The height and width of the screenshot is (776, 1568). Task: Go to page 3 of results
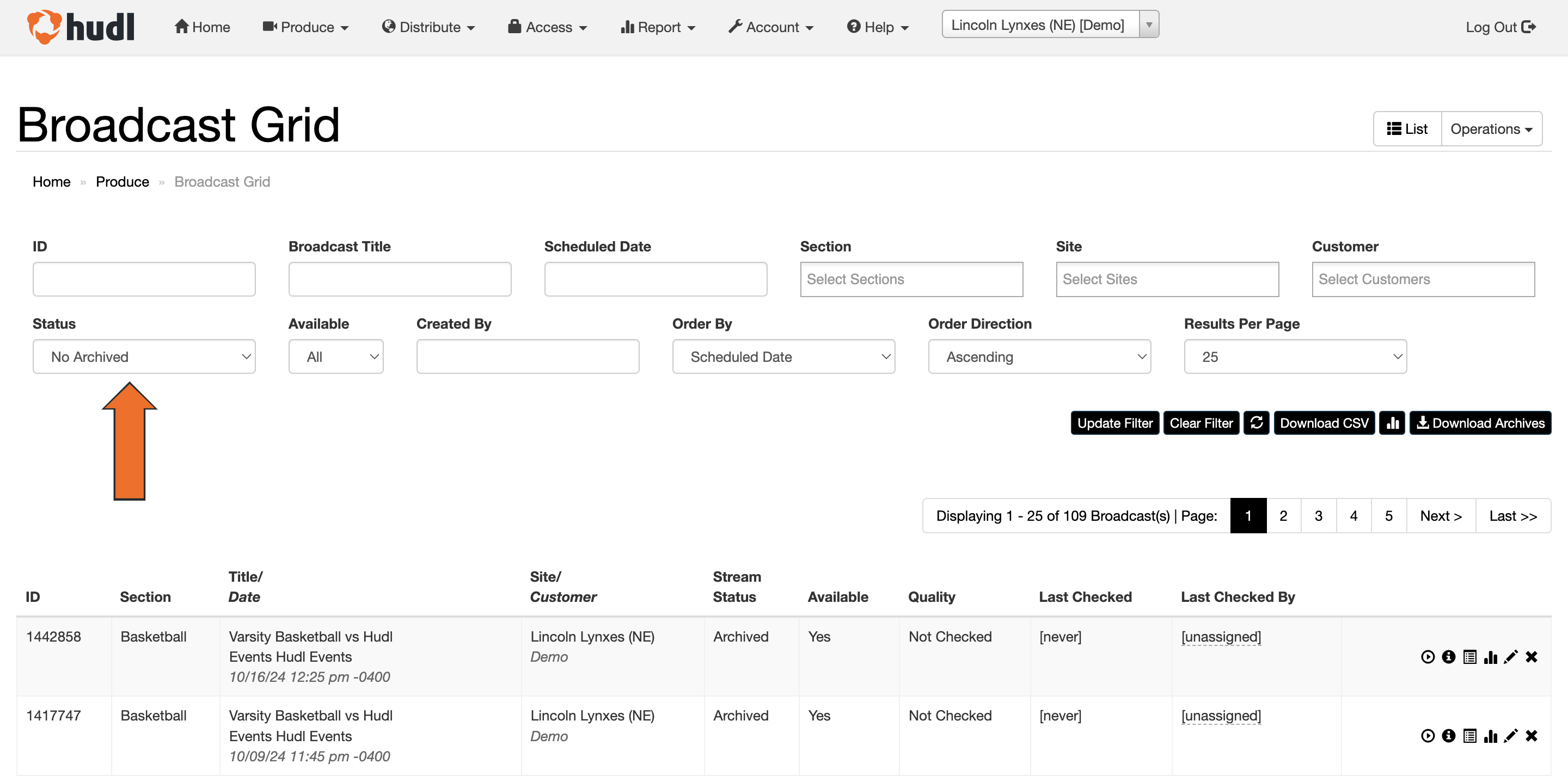pos(1319,515)
